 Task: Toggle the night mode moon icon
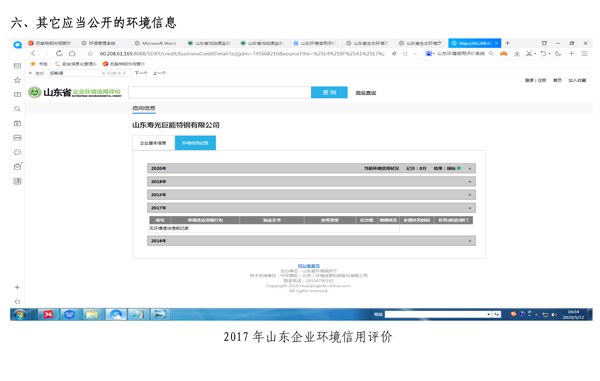click(x=558, y=54)
